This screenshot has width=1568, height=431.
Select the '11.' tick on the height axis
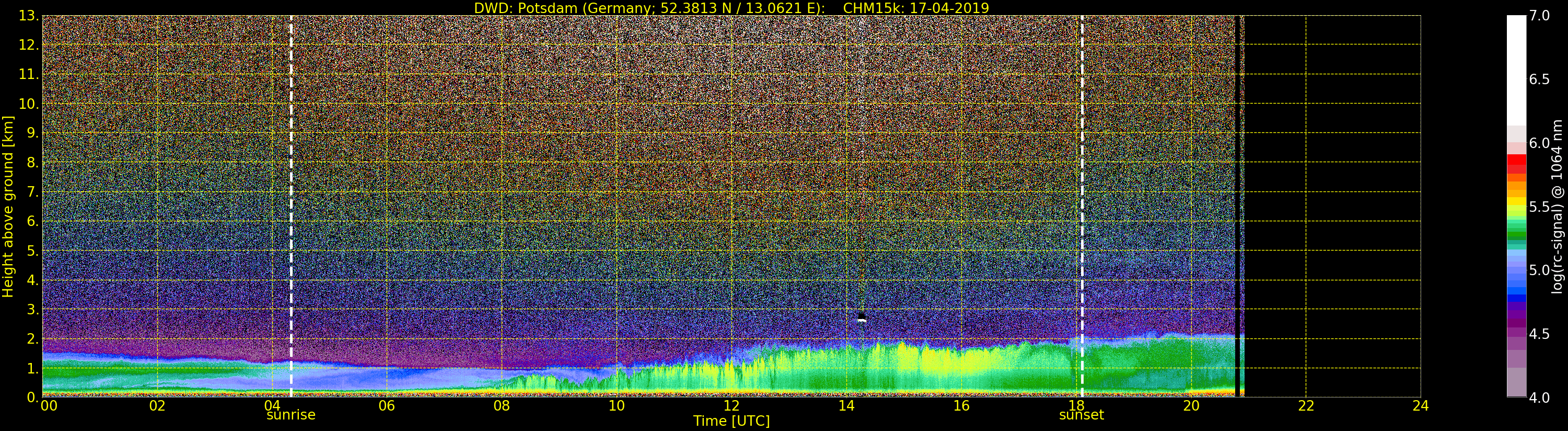29,74
